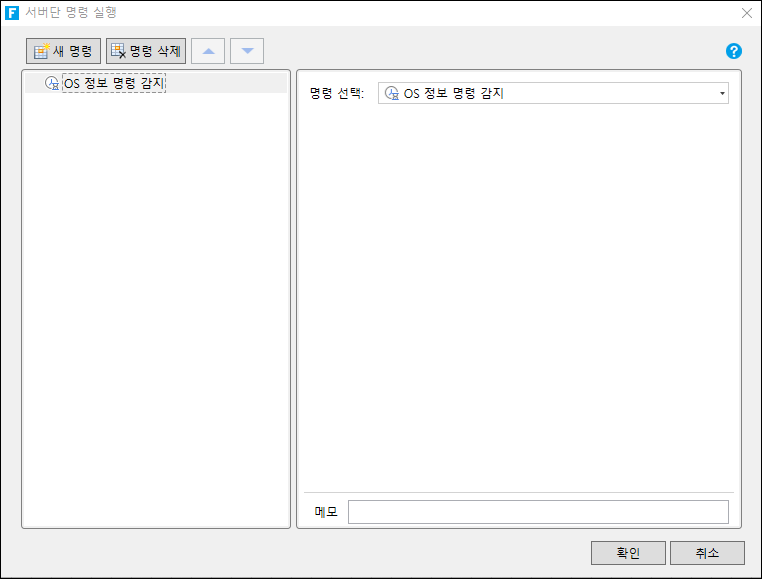Click the 명령 삭제 (delete command) button
The image size is (762, 579).
146,51
